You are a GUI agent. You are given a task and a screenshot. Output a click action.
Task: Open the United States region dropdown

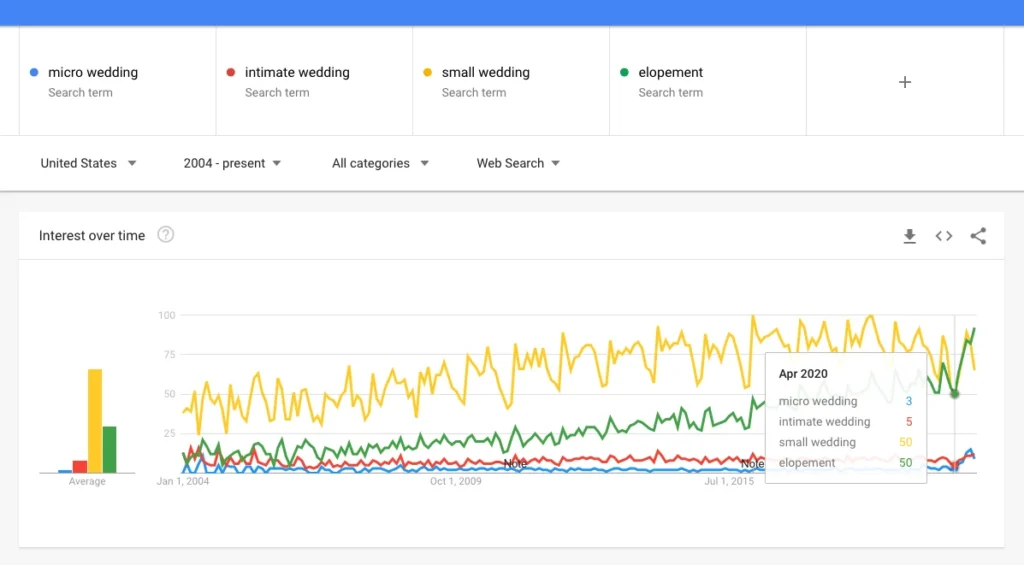pos(88,163)
